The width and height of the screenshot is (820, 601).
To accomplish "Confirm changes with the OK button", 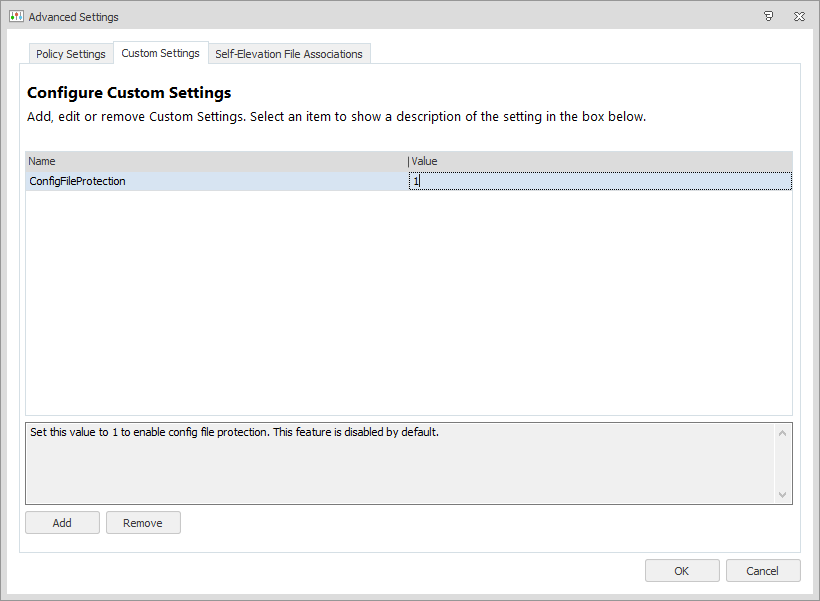I will [682, 571].
